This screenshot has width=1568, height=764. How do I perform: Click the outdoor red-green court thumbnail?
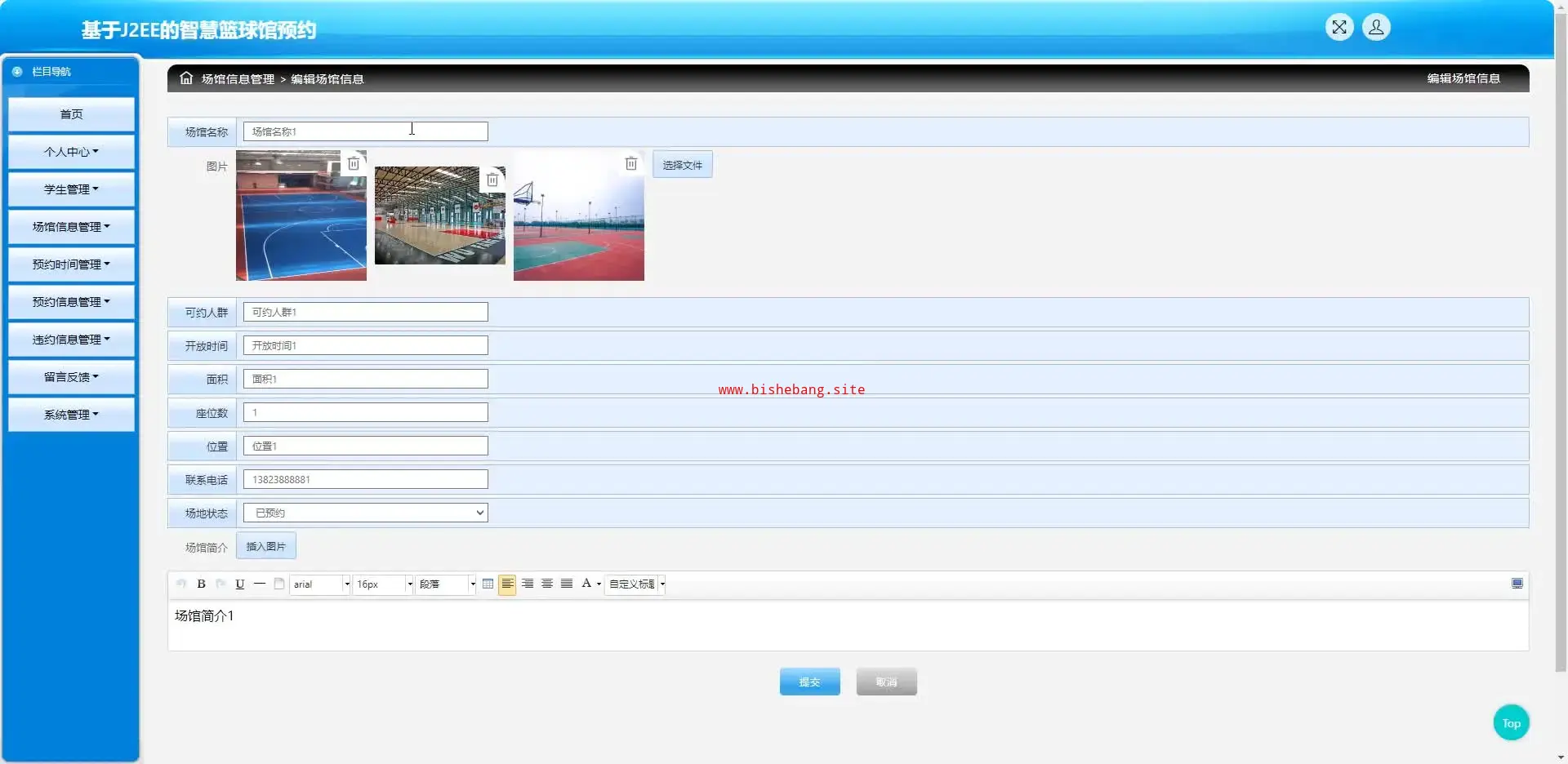(x=579, y=215)
